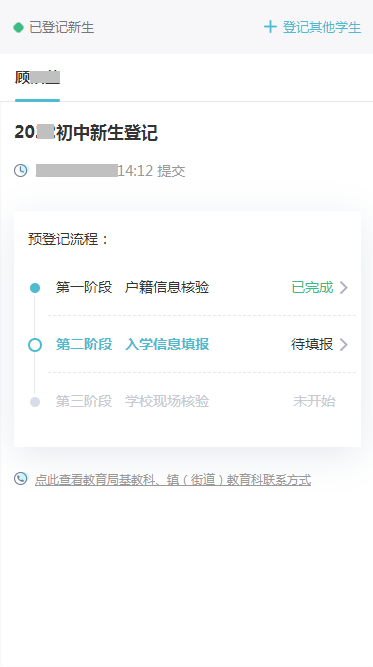The image size is (373, 667).
Task: Click the clock icon beside submission time
Action: pos(21,171)
